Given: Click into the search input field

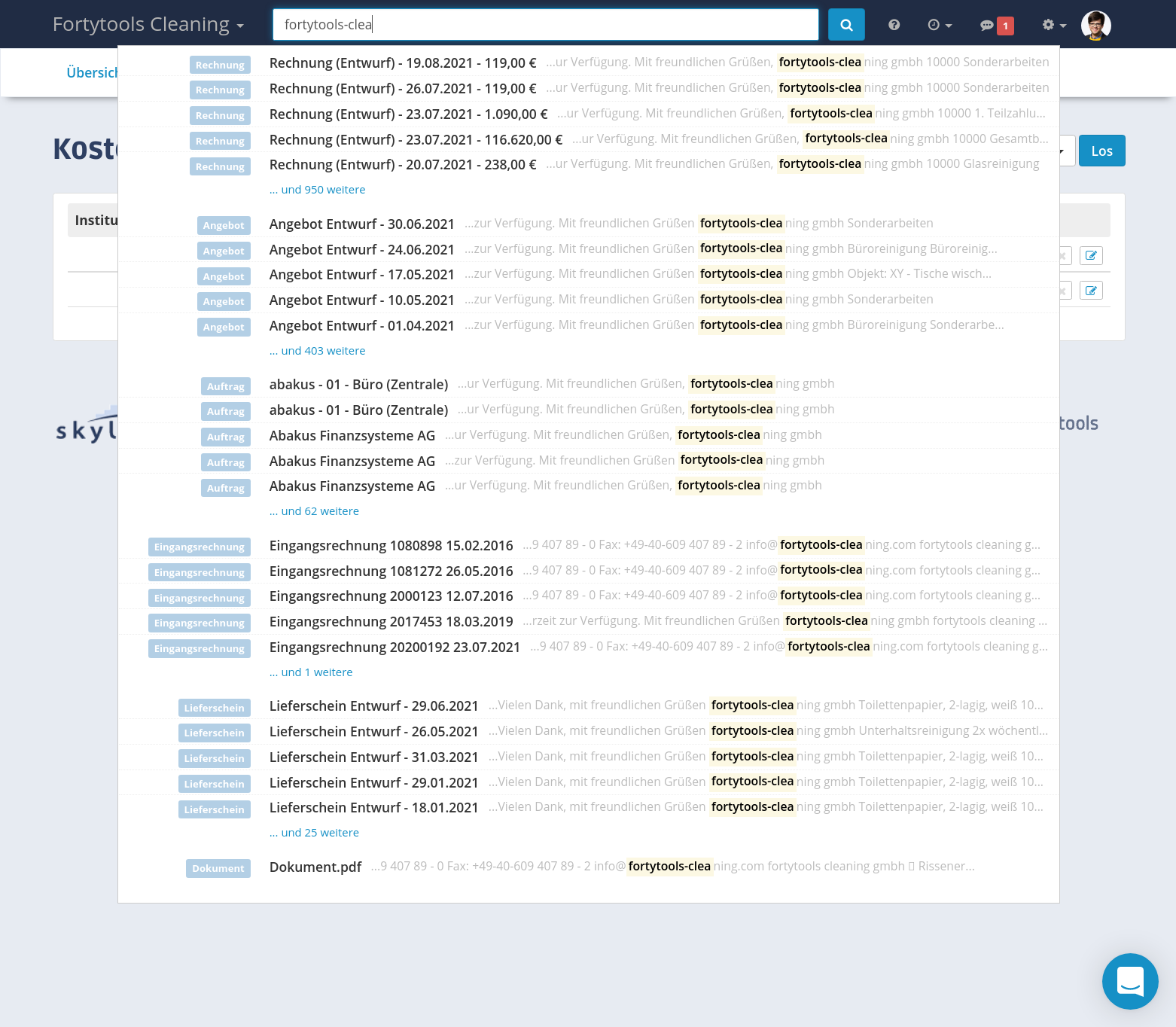Looking at the screenshot, I should [545, 25].
